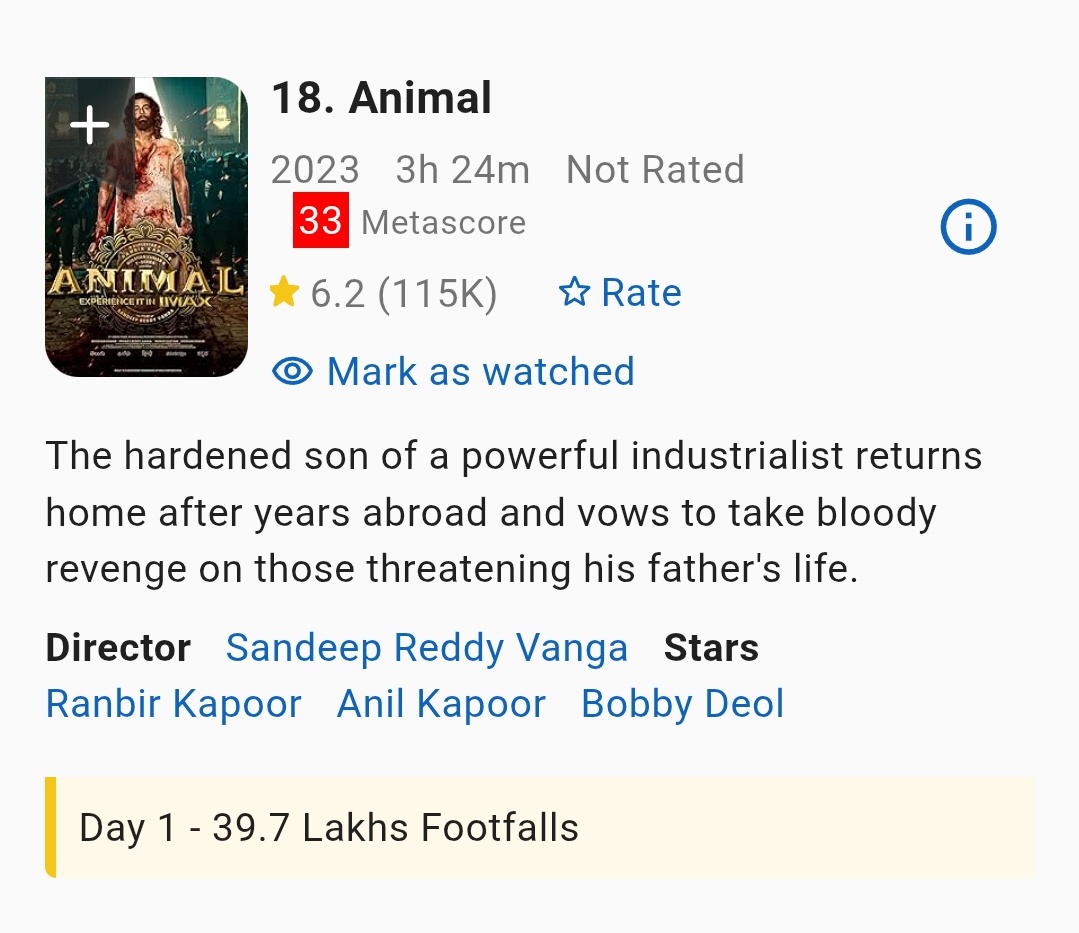The width and height of the screenshot is (1079, 933).
Task: Click the Not Rated certificate text
Action: coord(655,170)
